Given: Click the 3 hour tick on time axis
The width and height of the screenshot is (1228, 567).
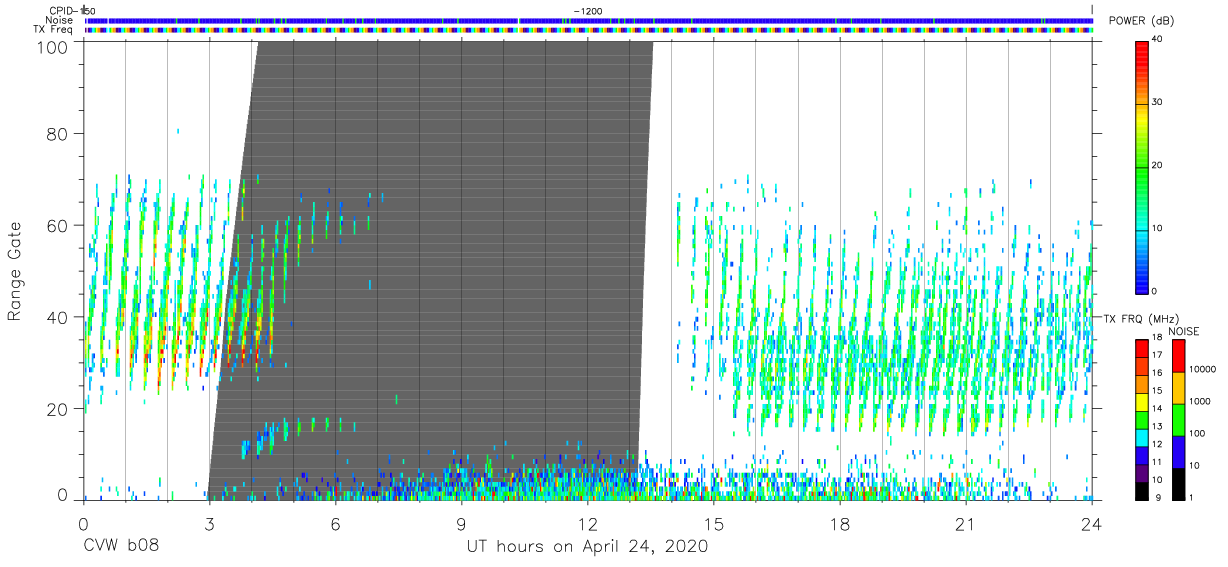Looking at the screenshot, I should click(209, 524).
